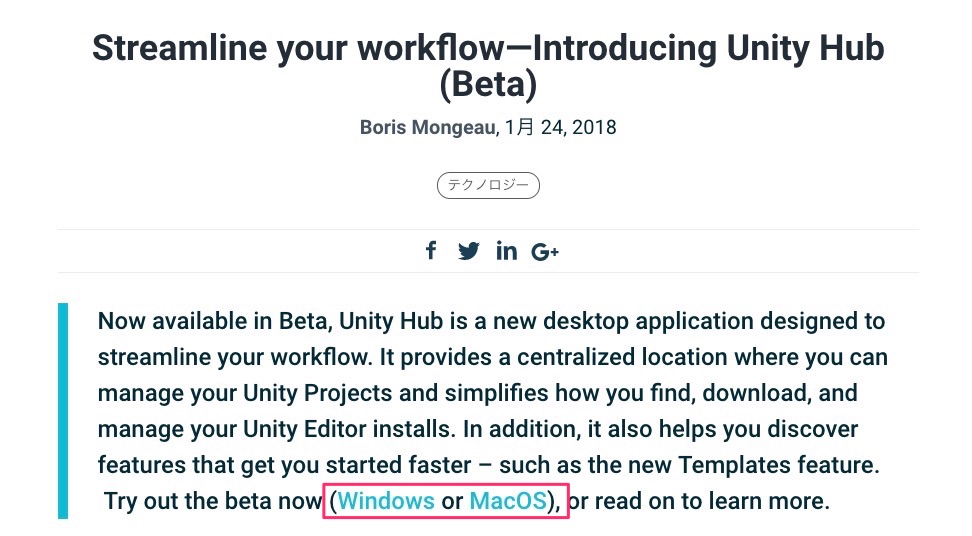Click the "Unity Editor installs" phrase

tap(349, 429)
